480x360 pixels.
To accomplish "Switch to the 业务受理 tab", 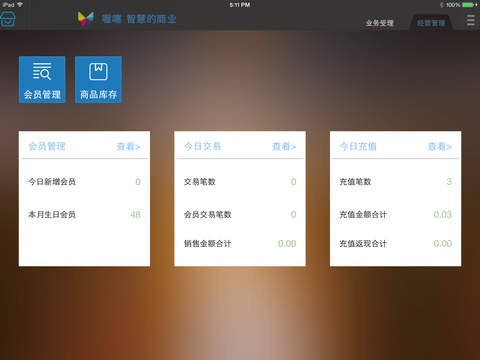I will (x=380, y=23).
